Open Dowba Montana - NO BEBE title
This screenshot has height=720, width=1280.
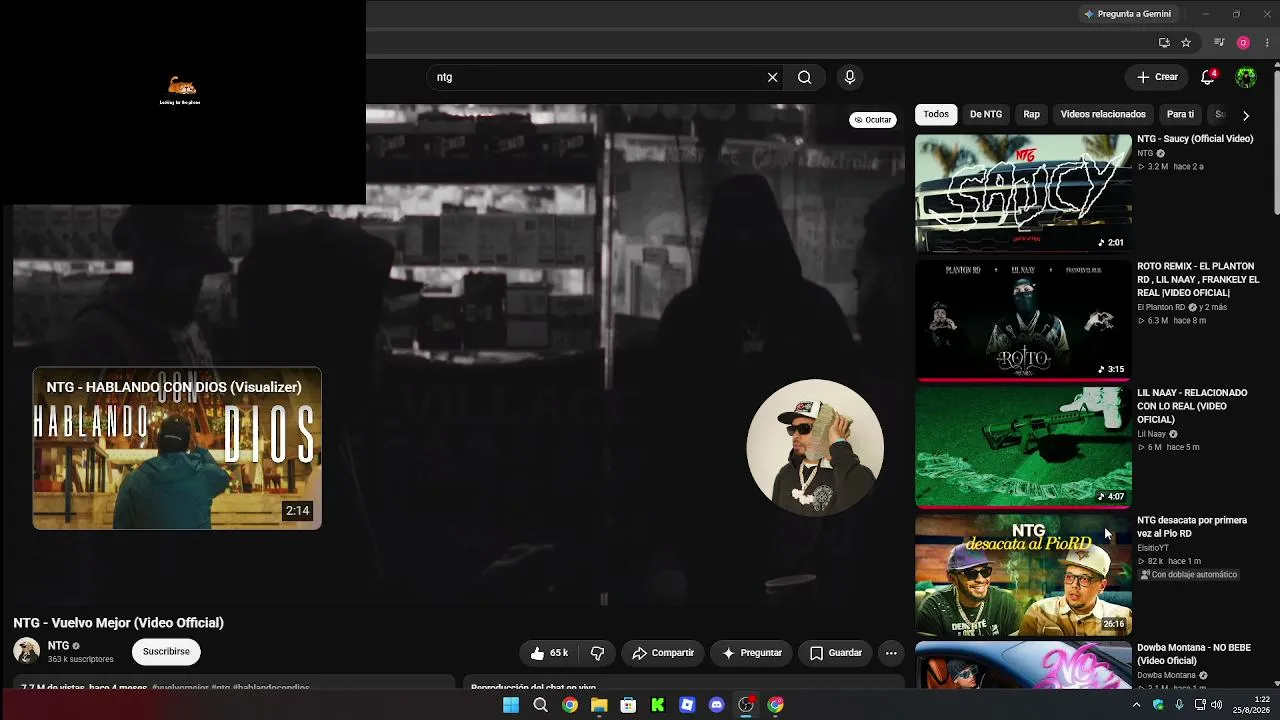(1194, 654)
